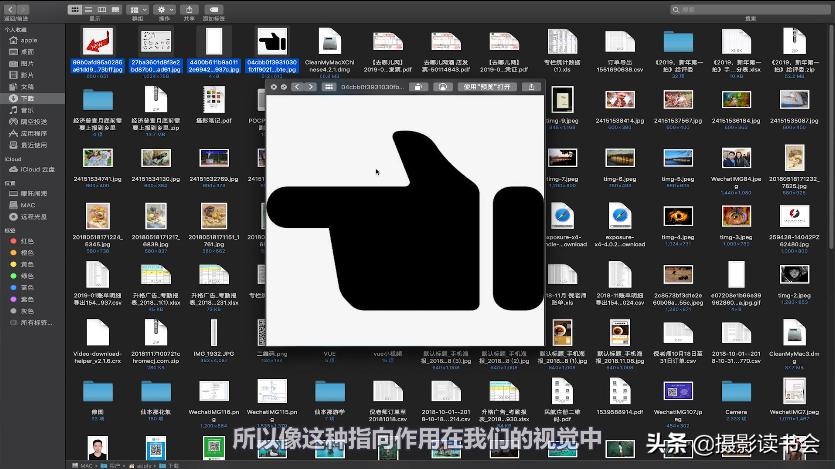Click the Add Tags toolbar icon
835x469 pixels.
click(212, 9)
